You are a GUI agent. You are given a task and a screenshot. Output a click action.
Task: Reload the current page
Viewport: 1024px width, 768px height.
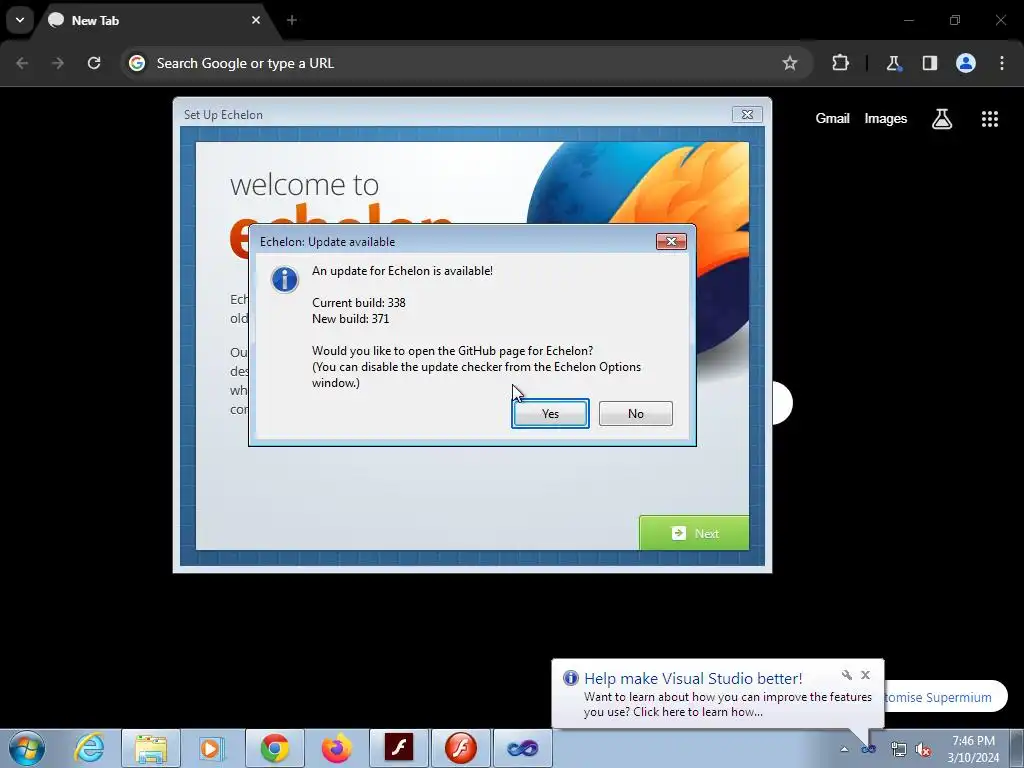point(94,63)
